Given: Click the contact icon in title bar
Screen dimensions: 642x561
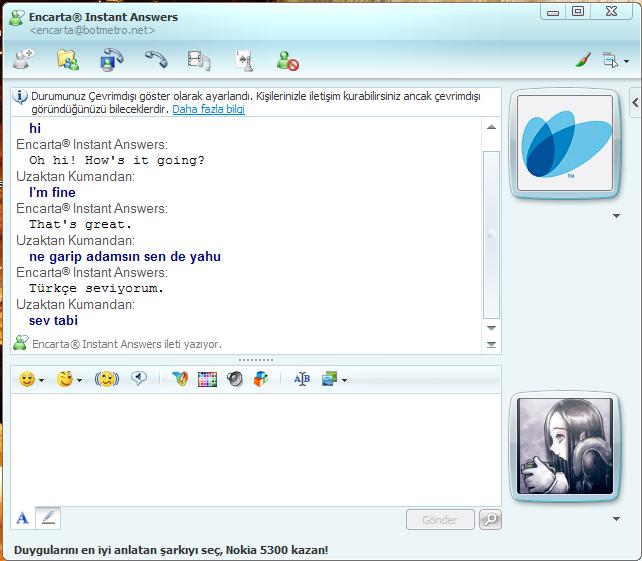Looking at the screenshot, I should click(x=17, y=18).
